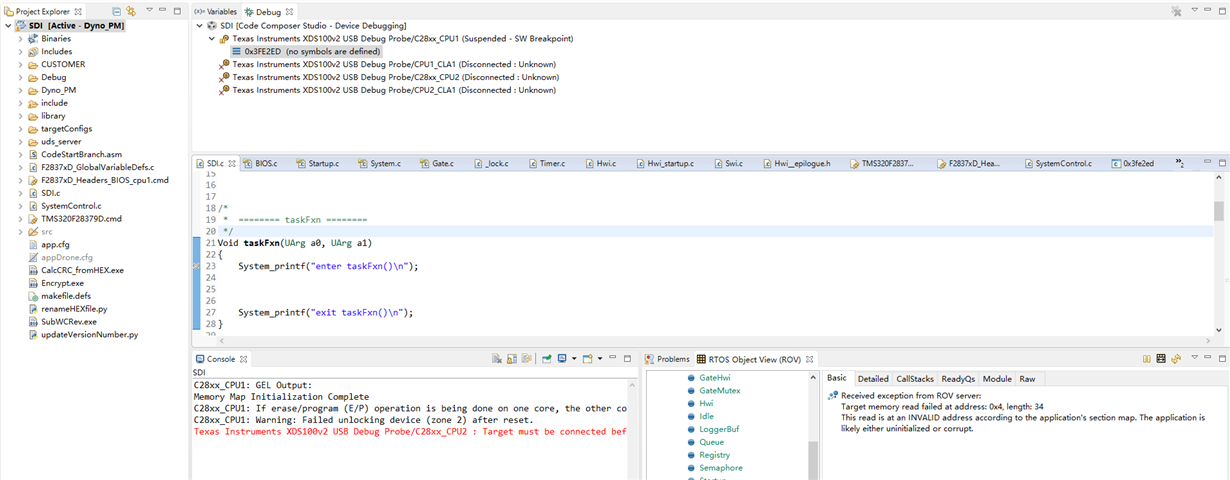Screen dimensions: 1230x480
Task: Open display selected console dropdown arrow
Action: point(573,359)
